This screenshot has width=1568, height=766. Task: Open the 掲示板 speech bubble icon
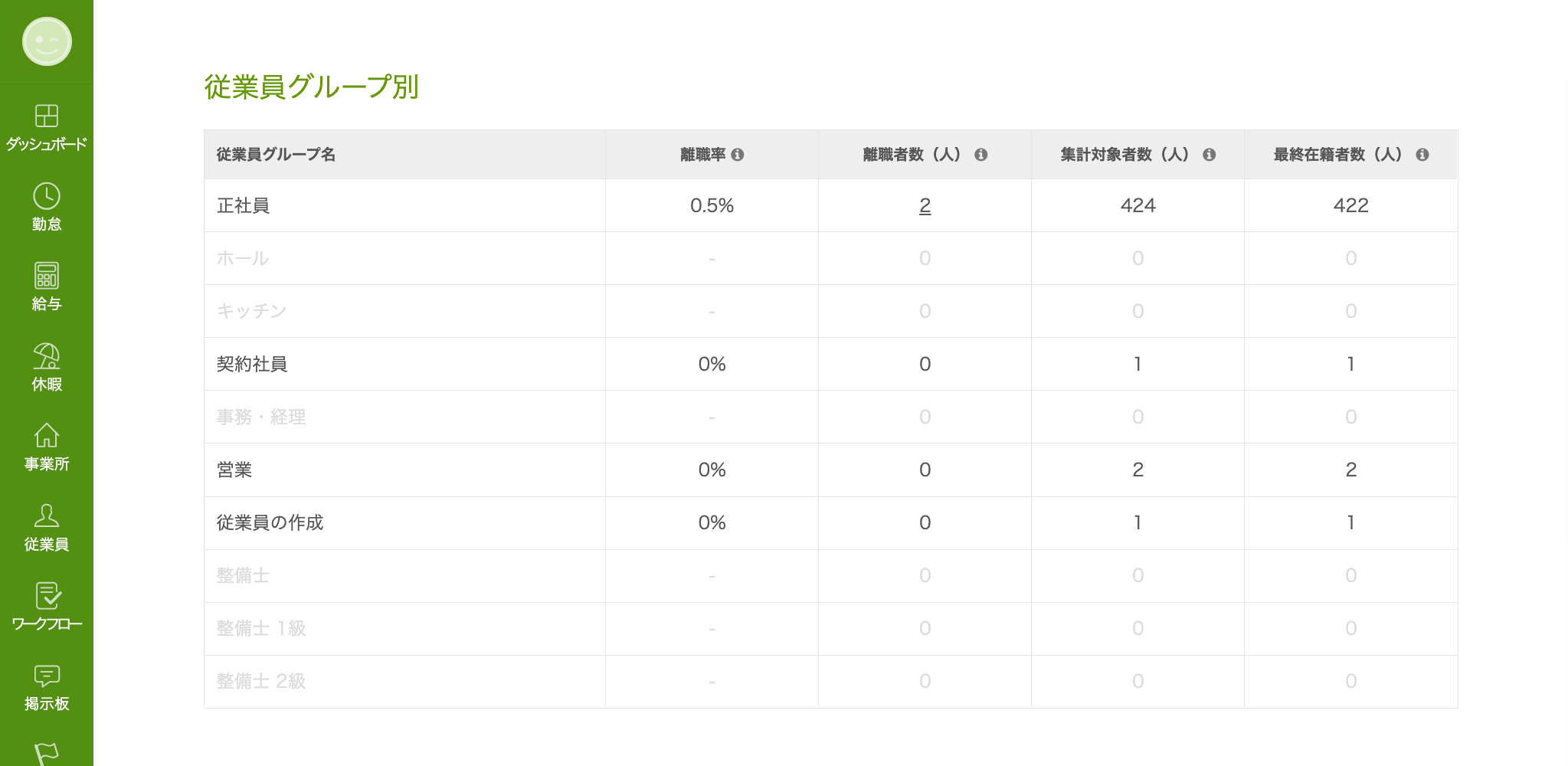pos(47,676)
